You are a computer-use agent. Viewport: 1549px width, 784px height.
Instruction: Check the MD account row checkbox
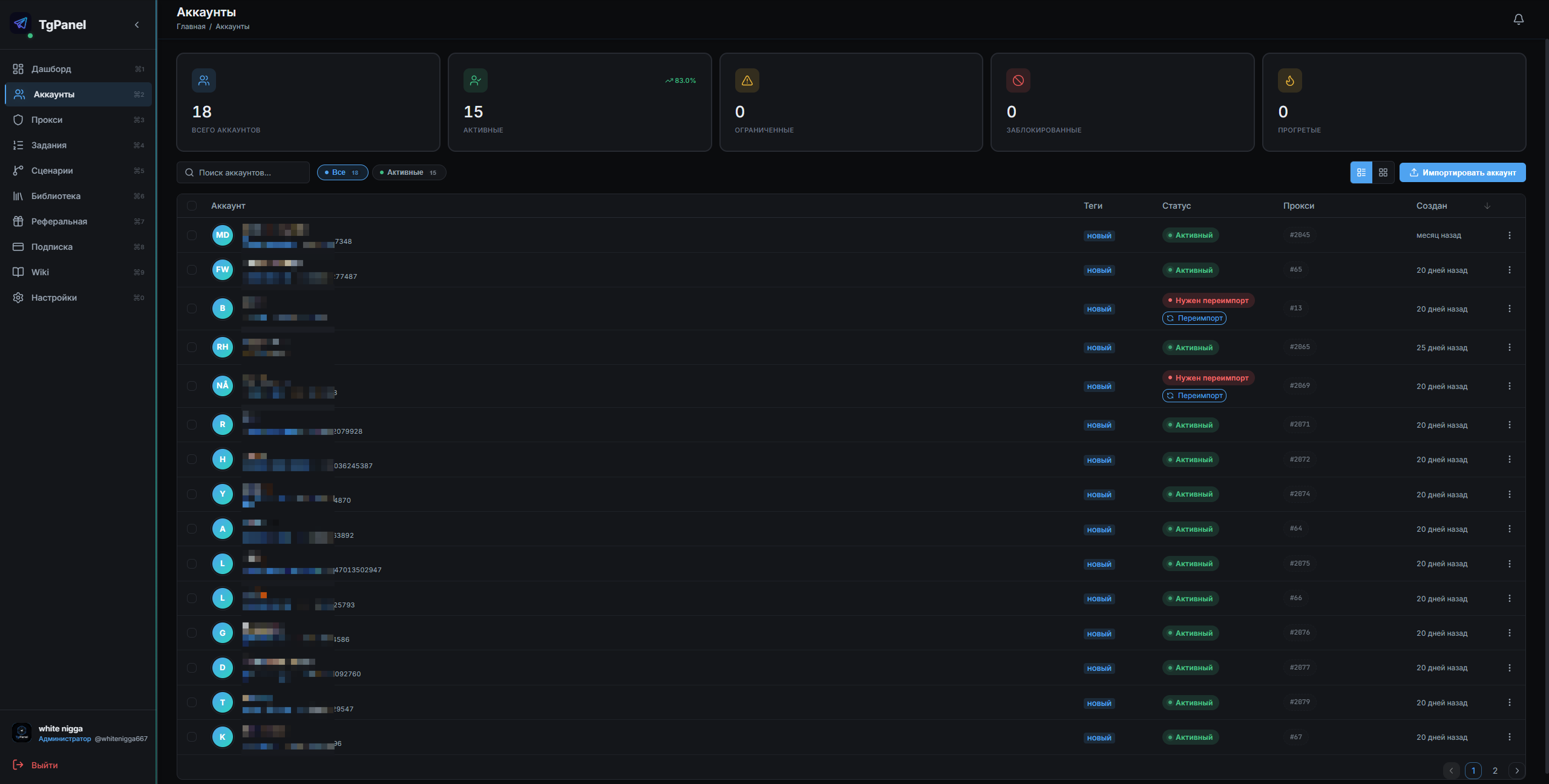click(x=192, y=235)
